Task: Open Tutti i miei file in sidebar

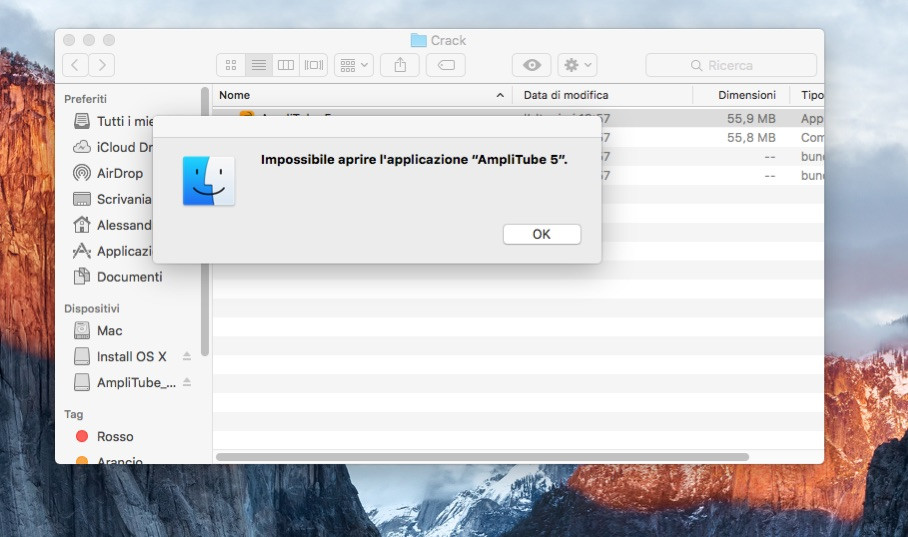Action: [x=114, y=121]
